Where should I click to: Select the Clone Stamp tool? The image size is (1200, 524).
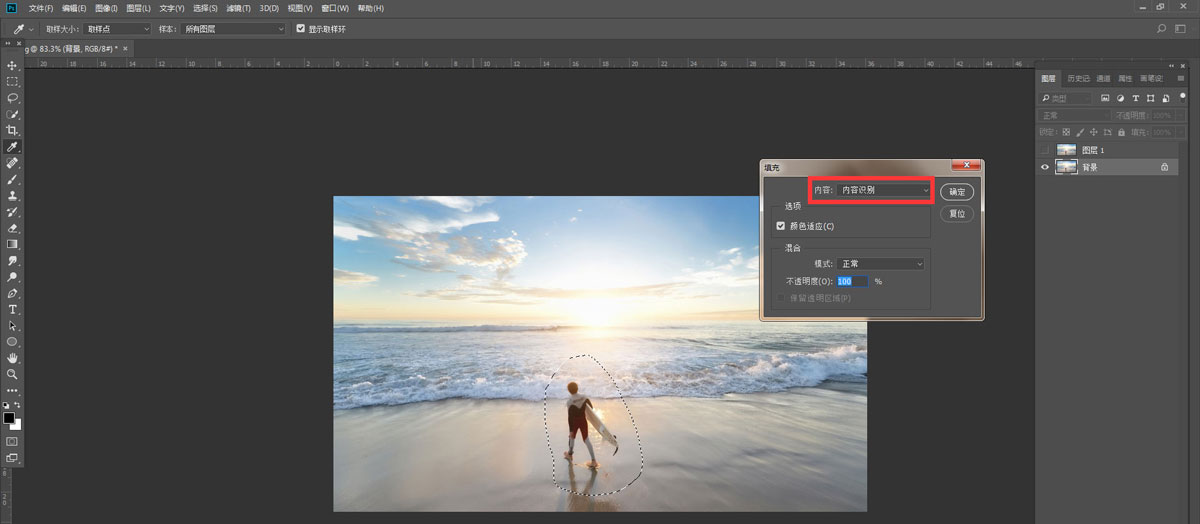[12, 196]
